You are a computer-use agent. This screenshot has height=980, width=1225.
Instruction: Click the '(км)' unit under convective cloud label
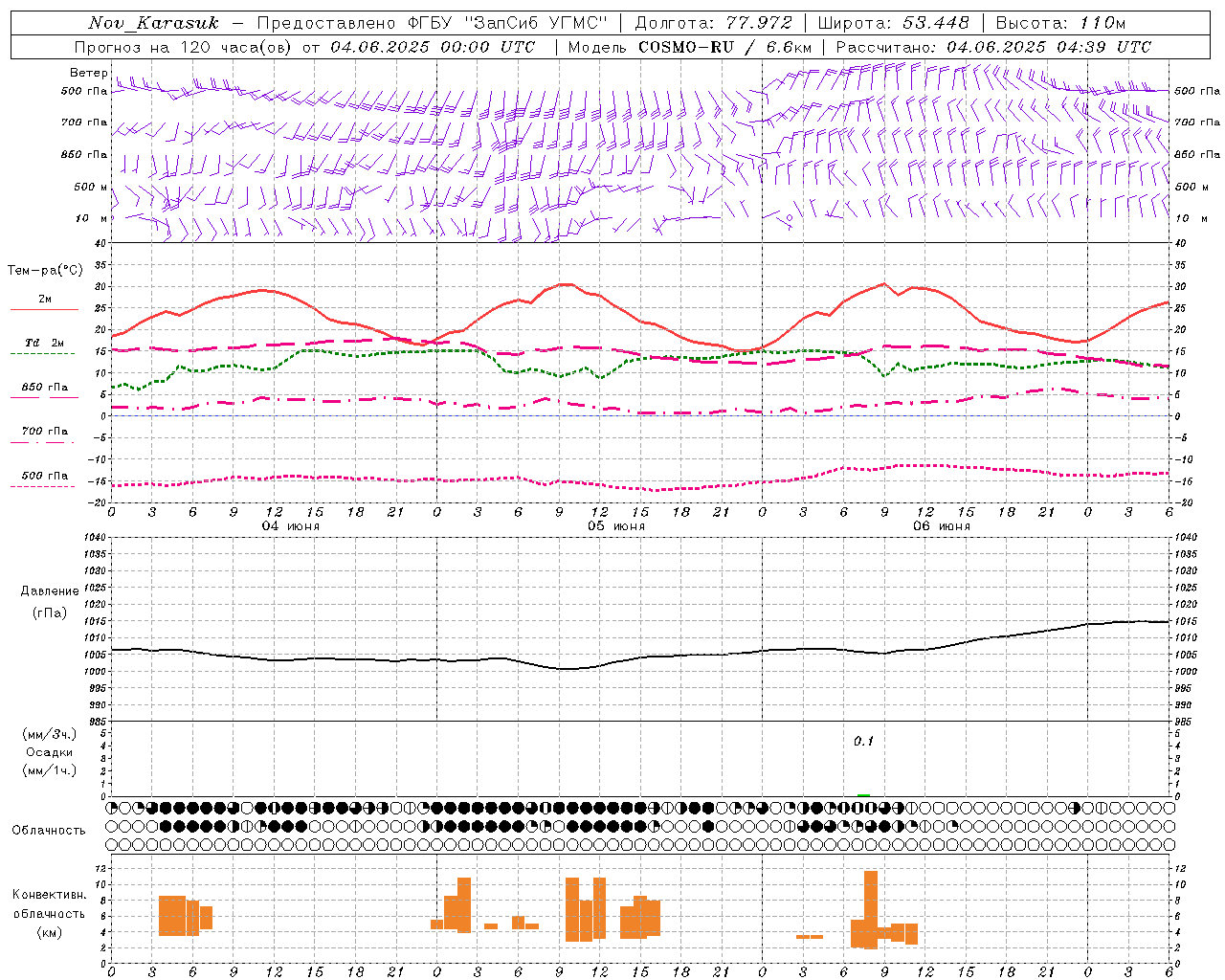[50, 932]
